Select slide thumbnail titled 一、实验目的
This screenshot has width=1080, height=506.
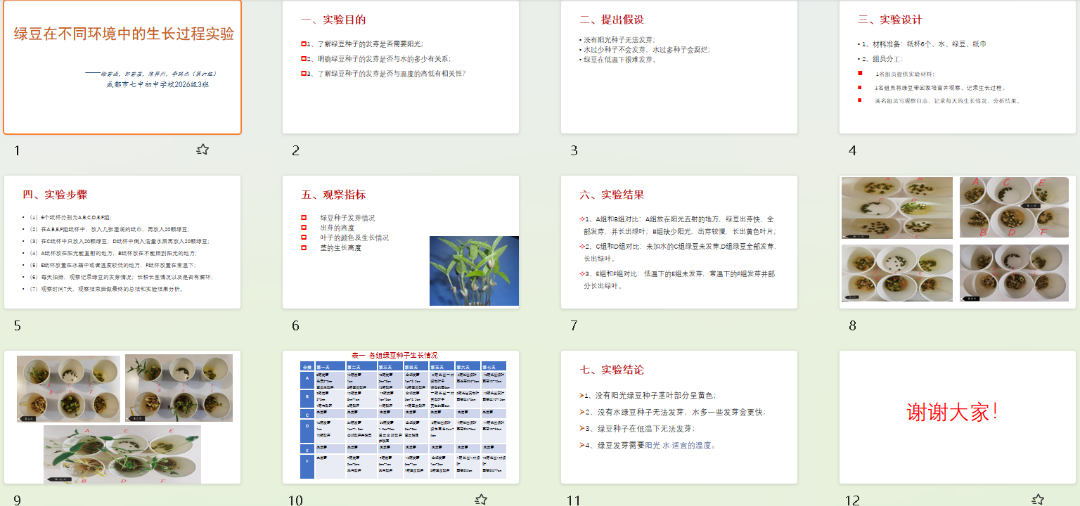(x=401, y=67)
